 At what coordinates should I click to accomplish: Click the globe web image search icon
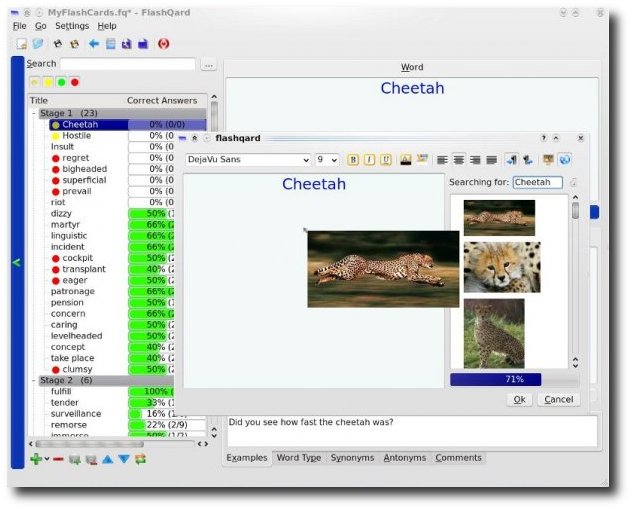click(565, 160)
